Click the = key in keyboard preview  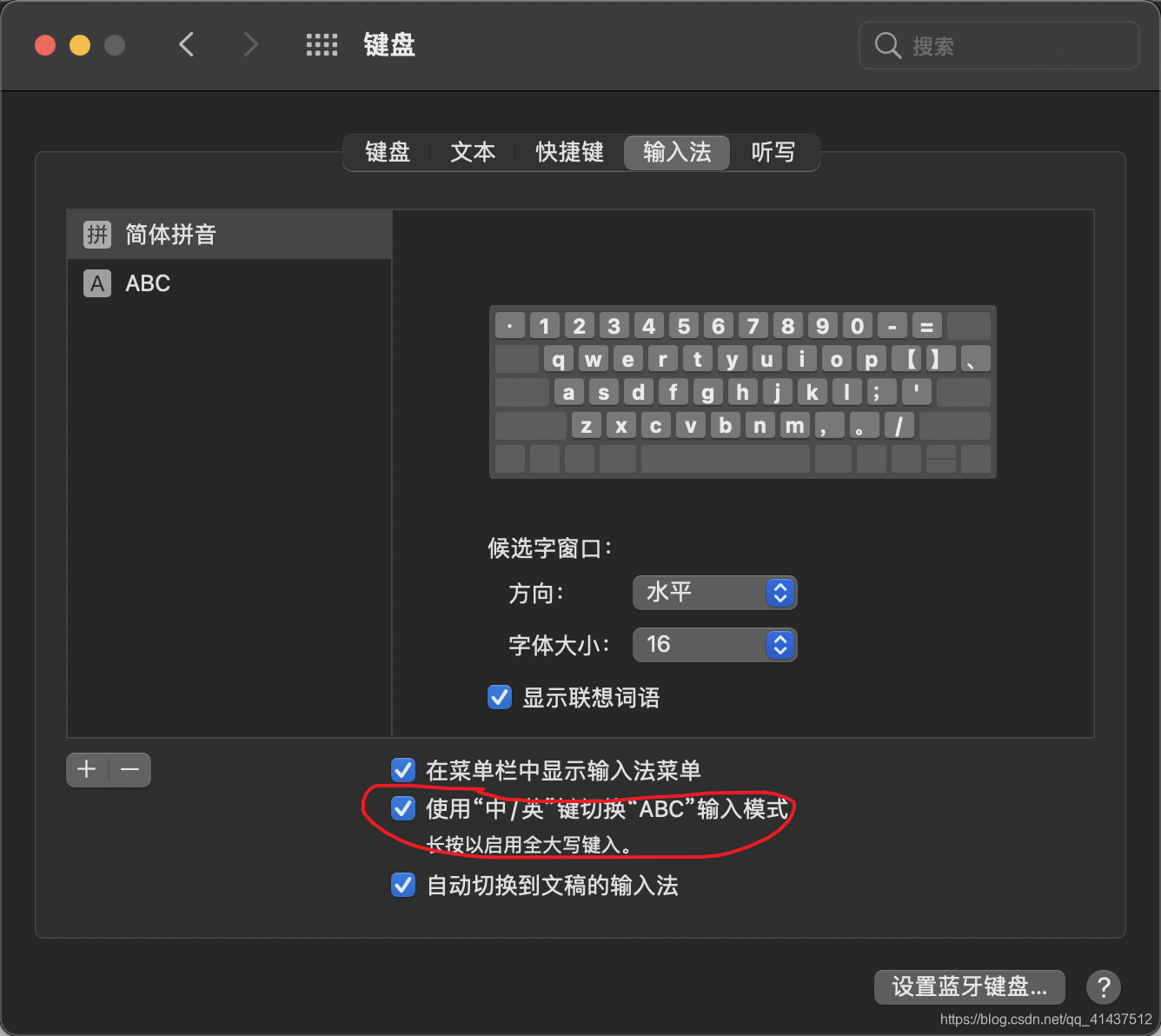point(927,326)
